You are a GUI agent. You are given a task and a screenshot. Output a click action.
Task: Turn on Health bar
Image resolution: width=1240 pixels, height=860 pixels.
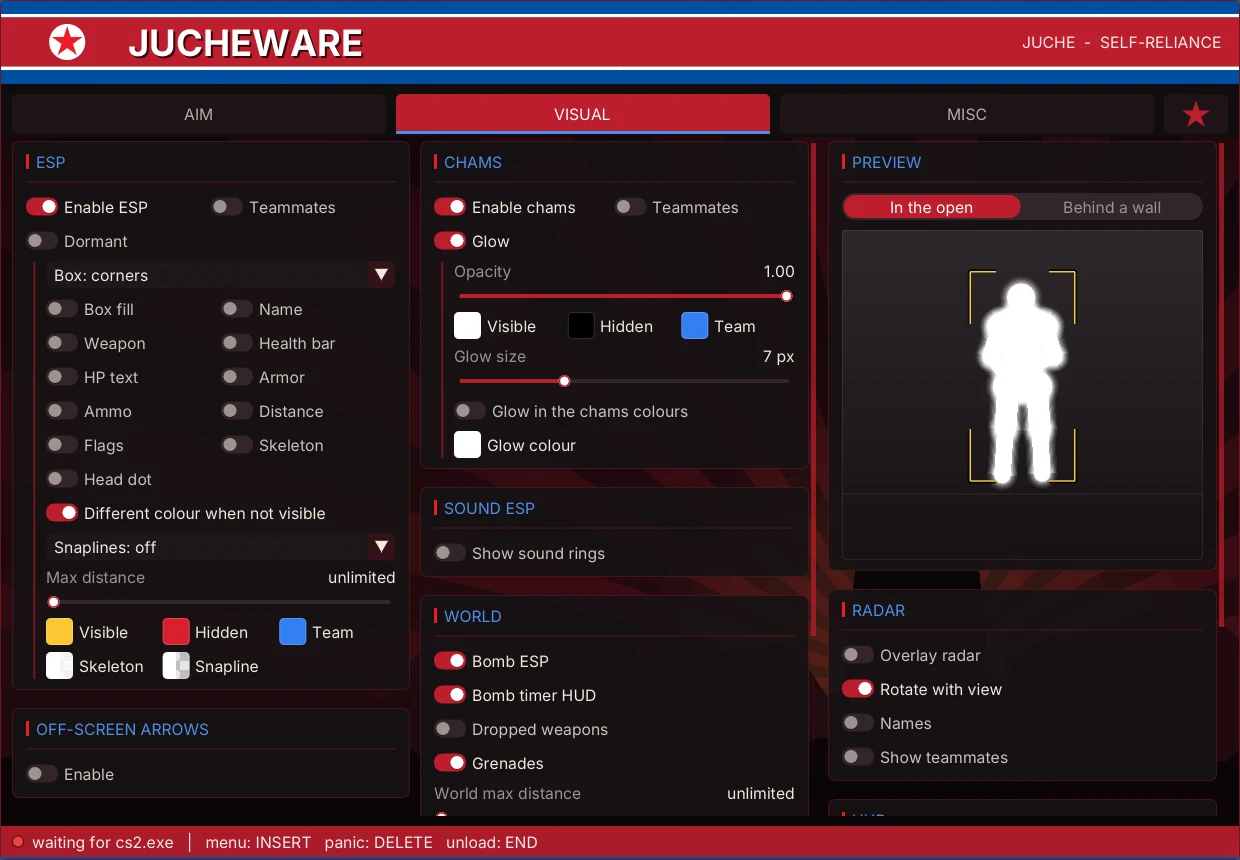(237, 343)
